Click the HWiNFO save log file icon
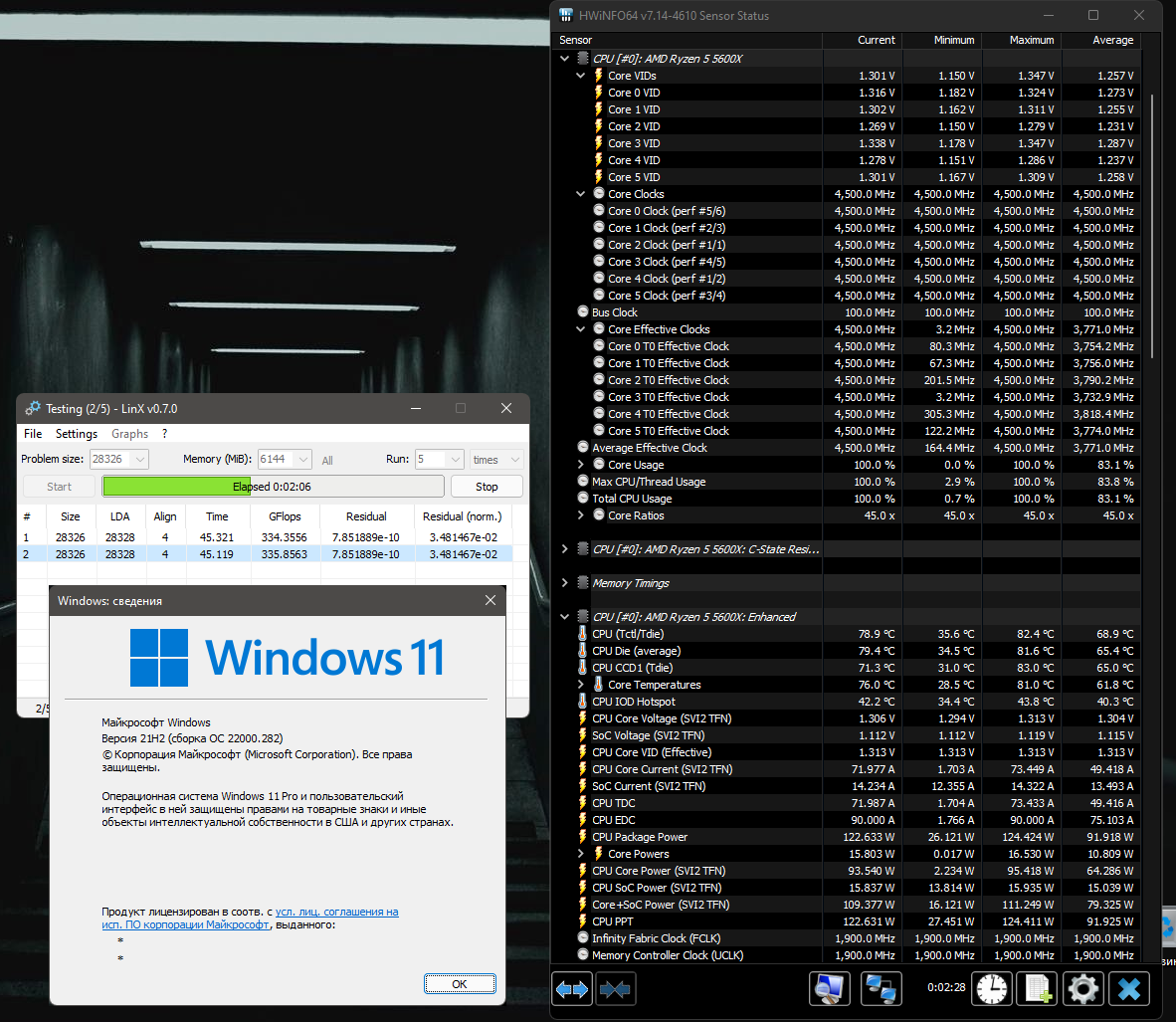The width and height of the screenshot is (1176, 1022). click(1038, 989)
